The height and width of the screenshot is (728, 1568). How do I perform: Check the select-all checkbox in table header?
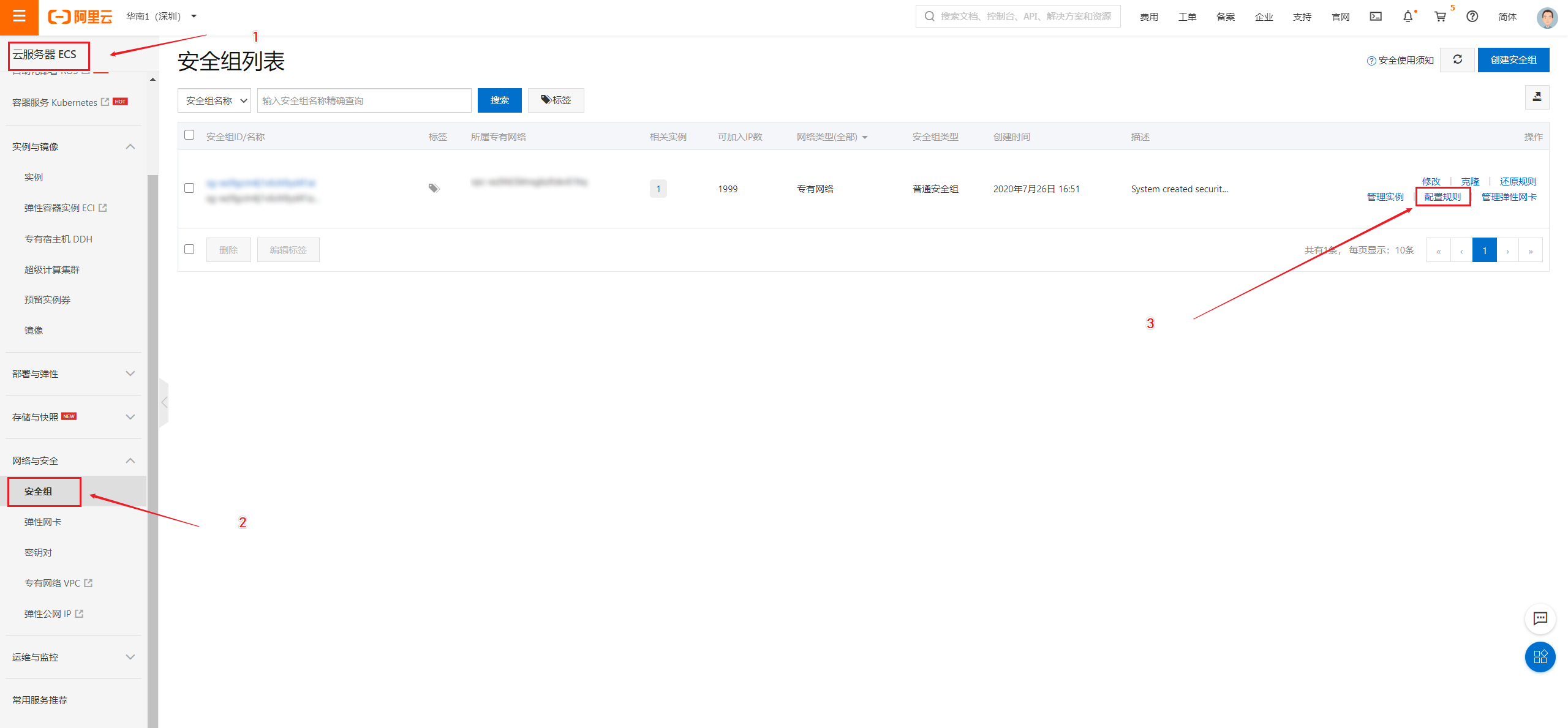[x=189, y=135]
